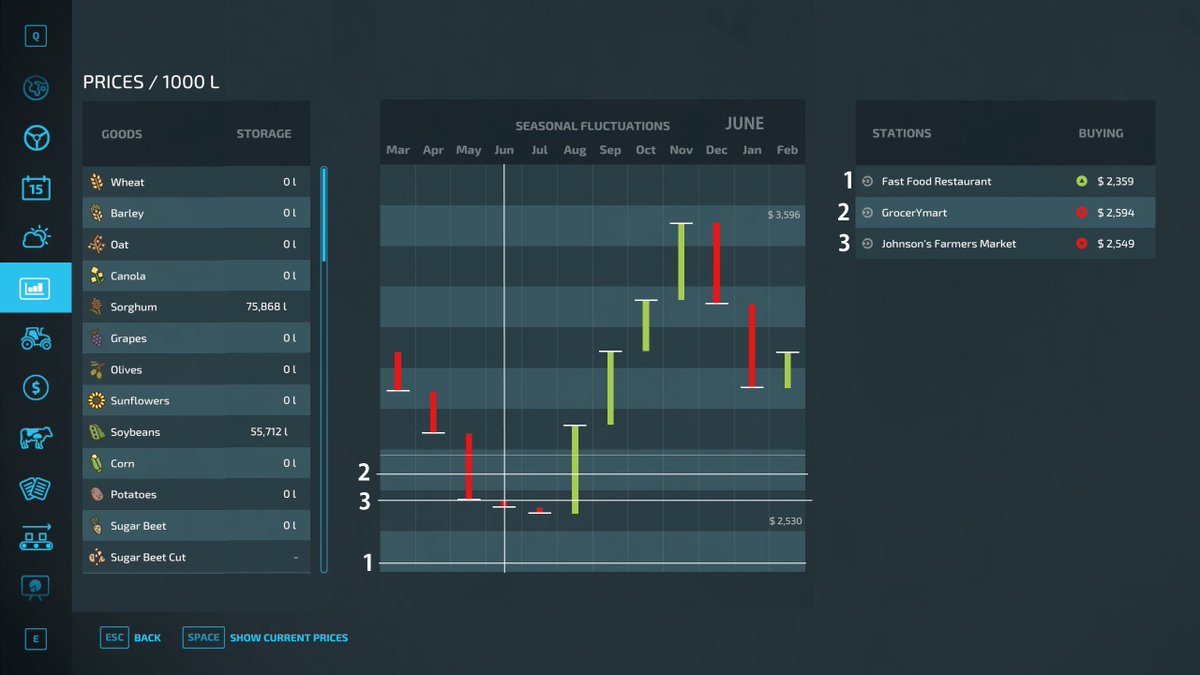Open the weather forecast sidebar icon
The height and width of the screenshot is (675, 1200).
pyautogui.click(x=36, y=237)
